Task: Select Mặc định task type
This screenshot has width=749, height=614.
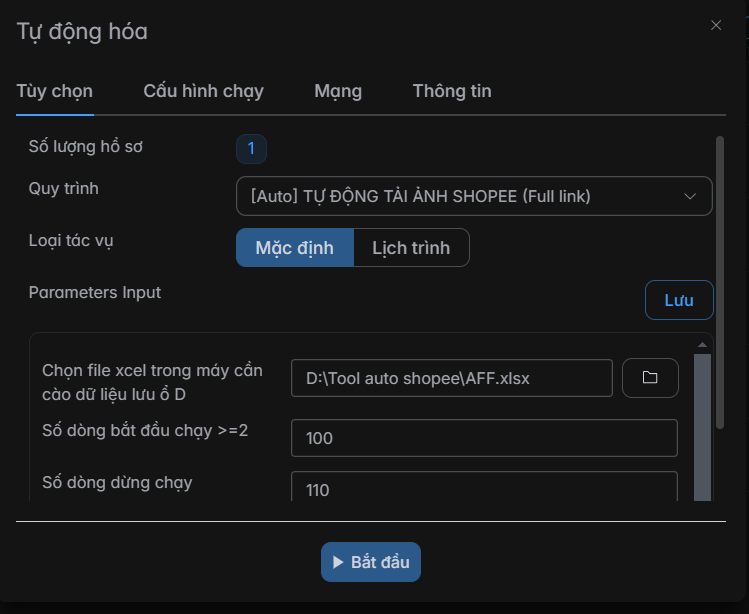Action: [x=294, y=248]
